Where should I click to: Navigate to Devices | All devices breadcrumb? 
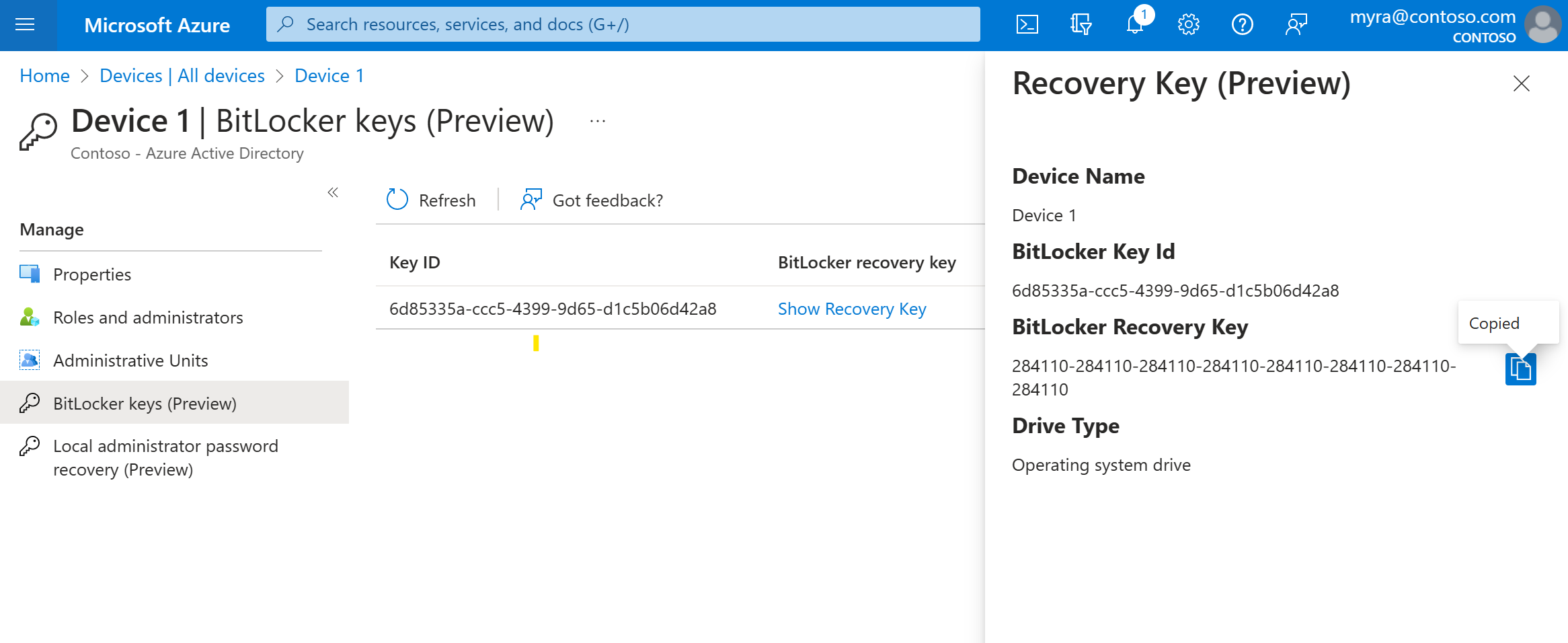click(x=182, y=75)
